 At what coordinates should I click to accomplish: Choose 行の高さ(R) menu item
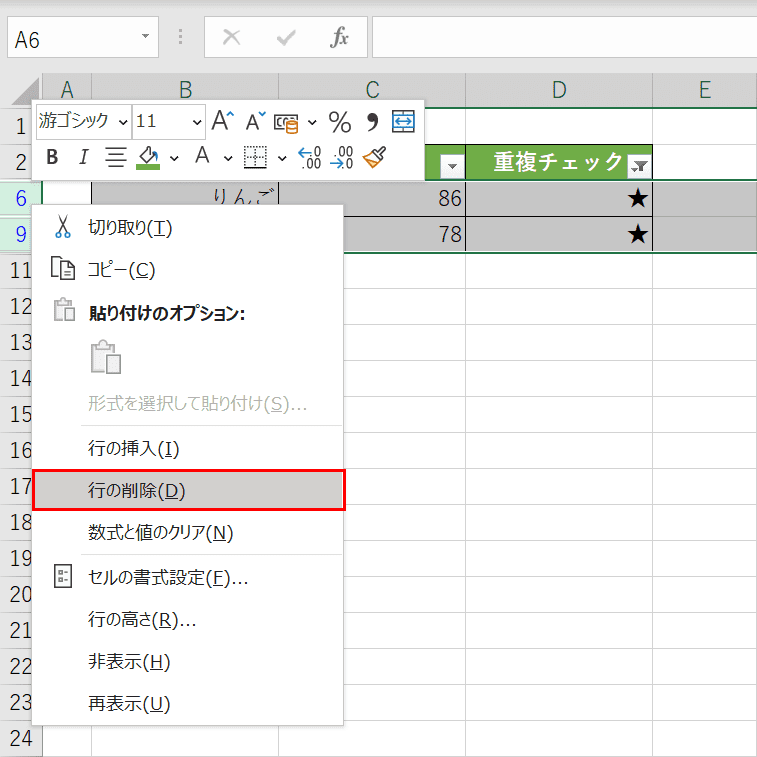tap(188, 619)
